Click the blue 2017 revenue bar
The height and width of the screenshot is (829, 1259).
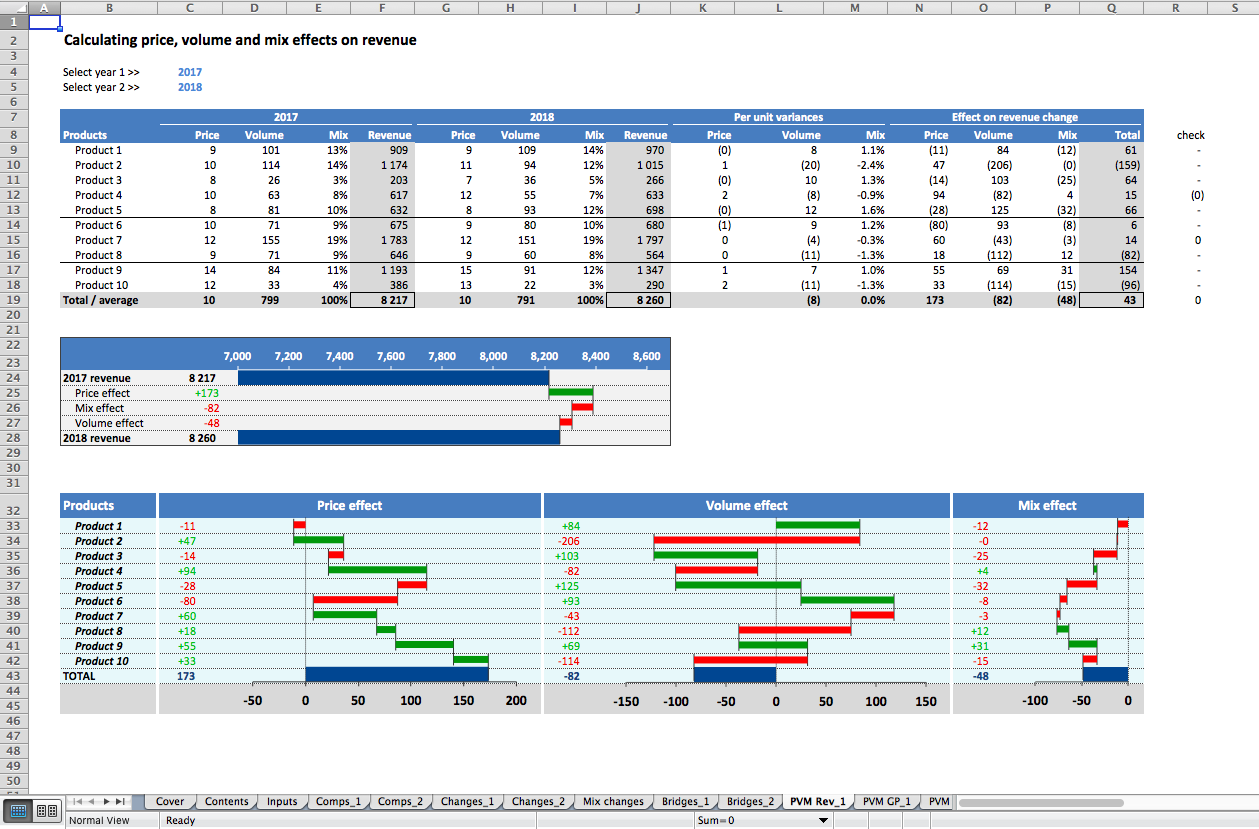pos(393,378)
